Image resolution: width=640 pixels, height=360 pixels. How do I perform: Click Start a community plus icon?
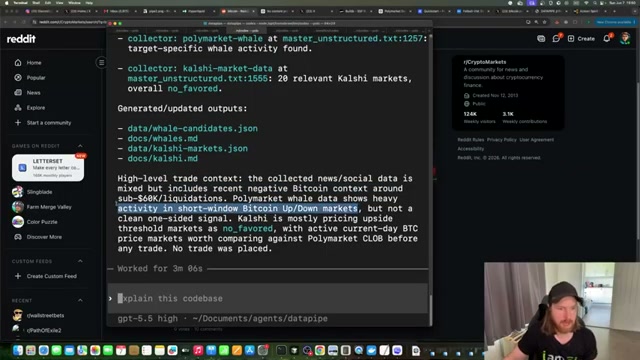click(x=18, y=122)
